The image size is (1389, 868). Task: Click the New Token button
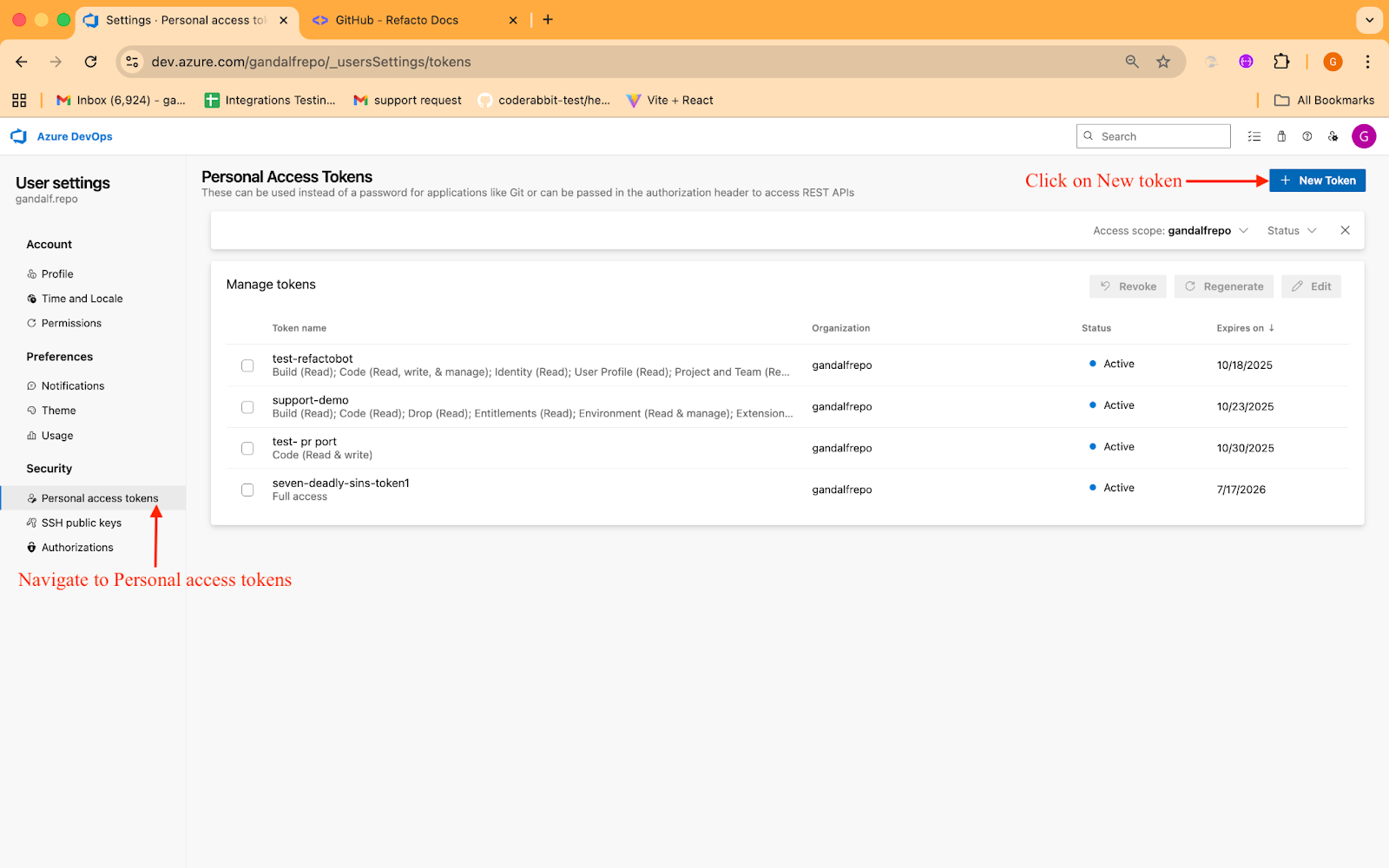pos(1317,181)
